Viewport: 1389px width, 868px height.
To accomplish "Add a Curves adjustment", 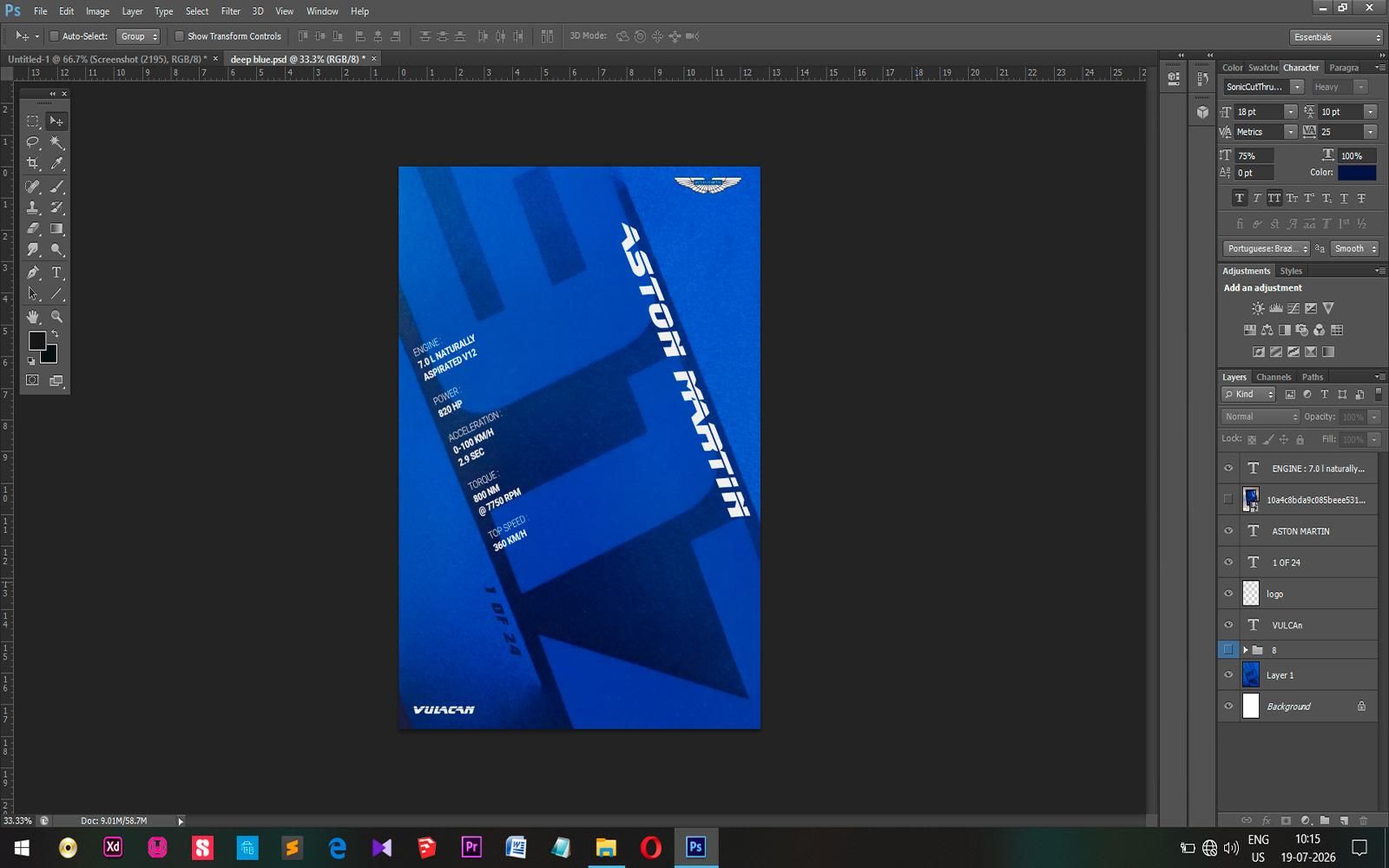I will (x=1294, y=308).
